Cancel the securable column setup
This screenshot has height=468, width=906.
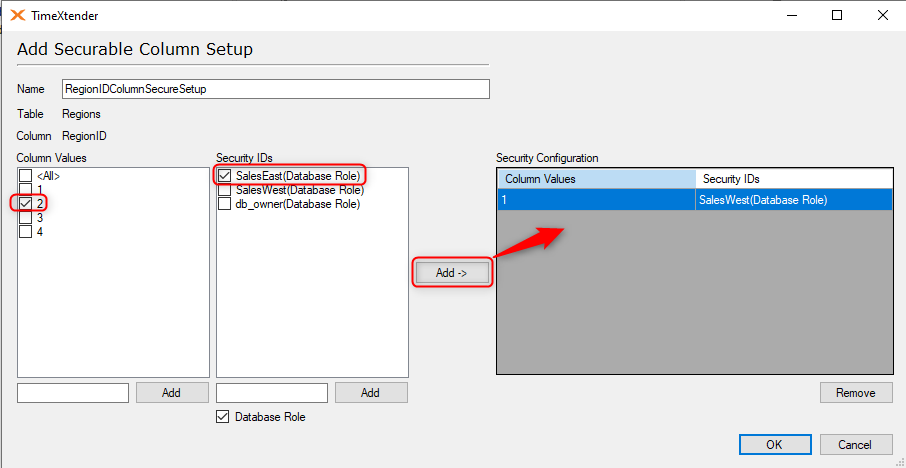[855, 444]
